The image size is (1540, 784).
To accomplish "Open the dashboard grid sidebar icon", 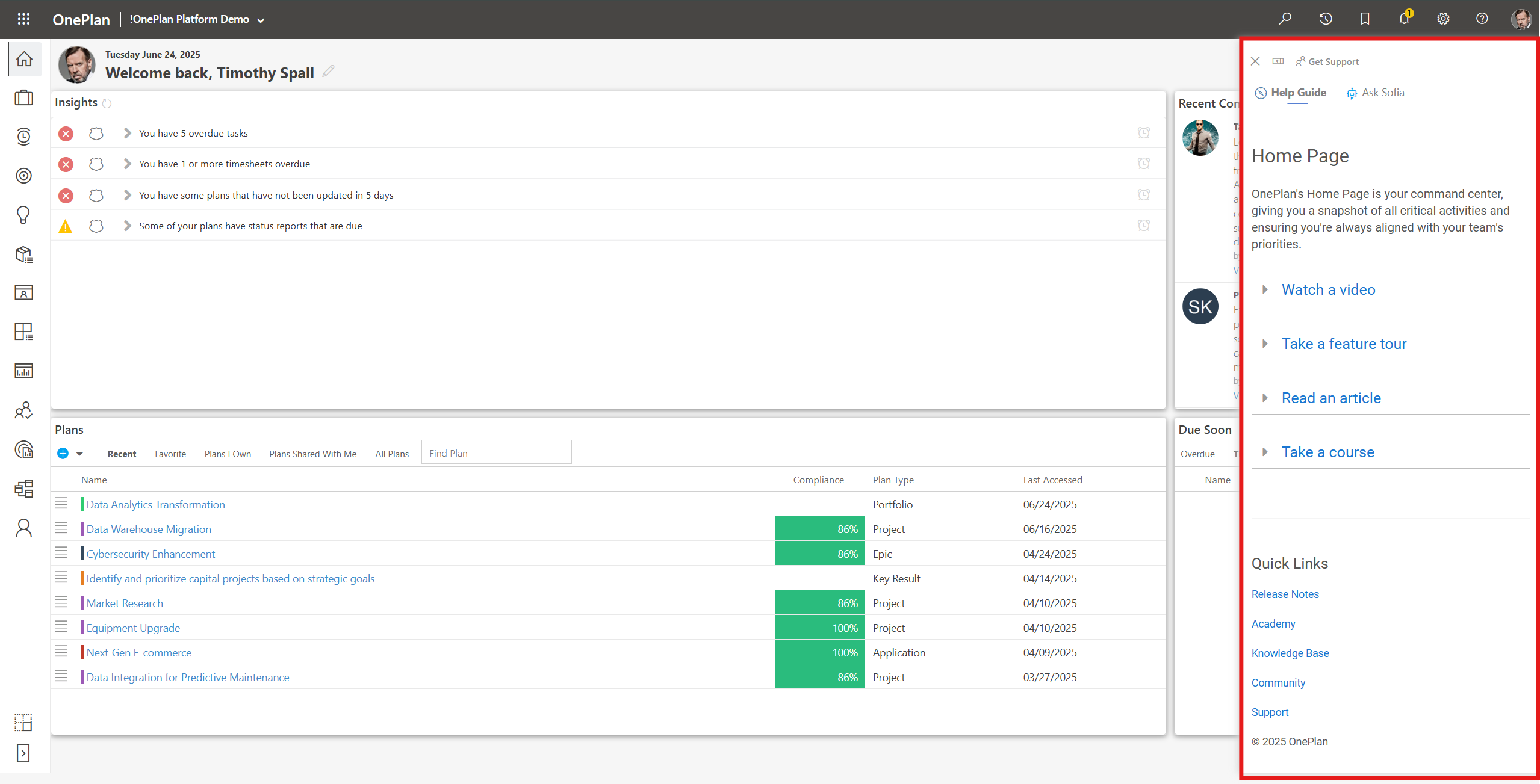I will click(x=24, y=332).
